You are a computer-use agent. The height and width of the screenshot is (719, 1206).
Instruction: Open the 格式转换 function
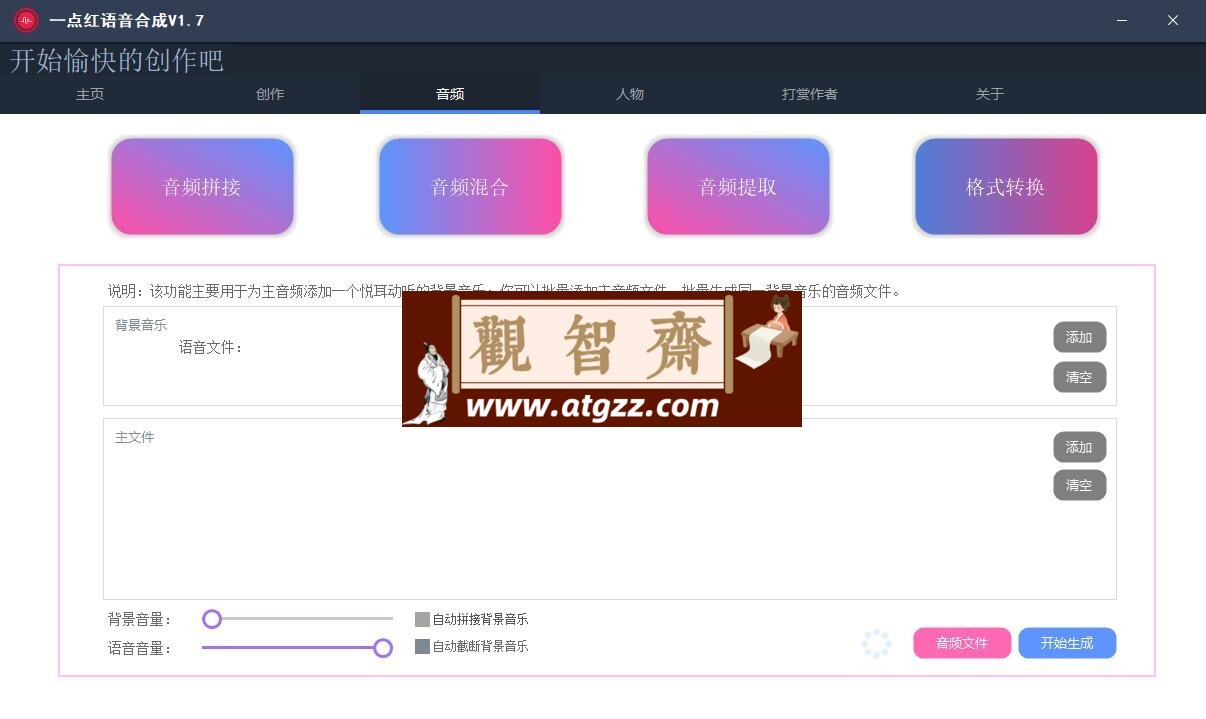point(1006,187)
